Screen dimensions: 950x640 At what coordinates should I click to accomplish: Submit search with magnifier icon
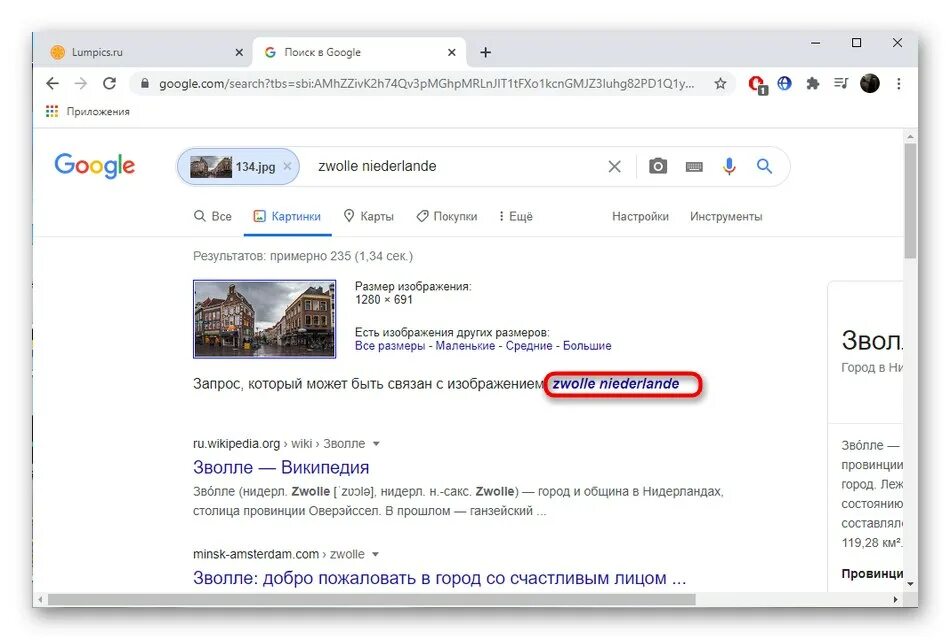[x=764, y=166]
